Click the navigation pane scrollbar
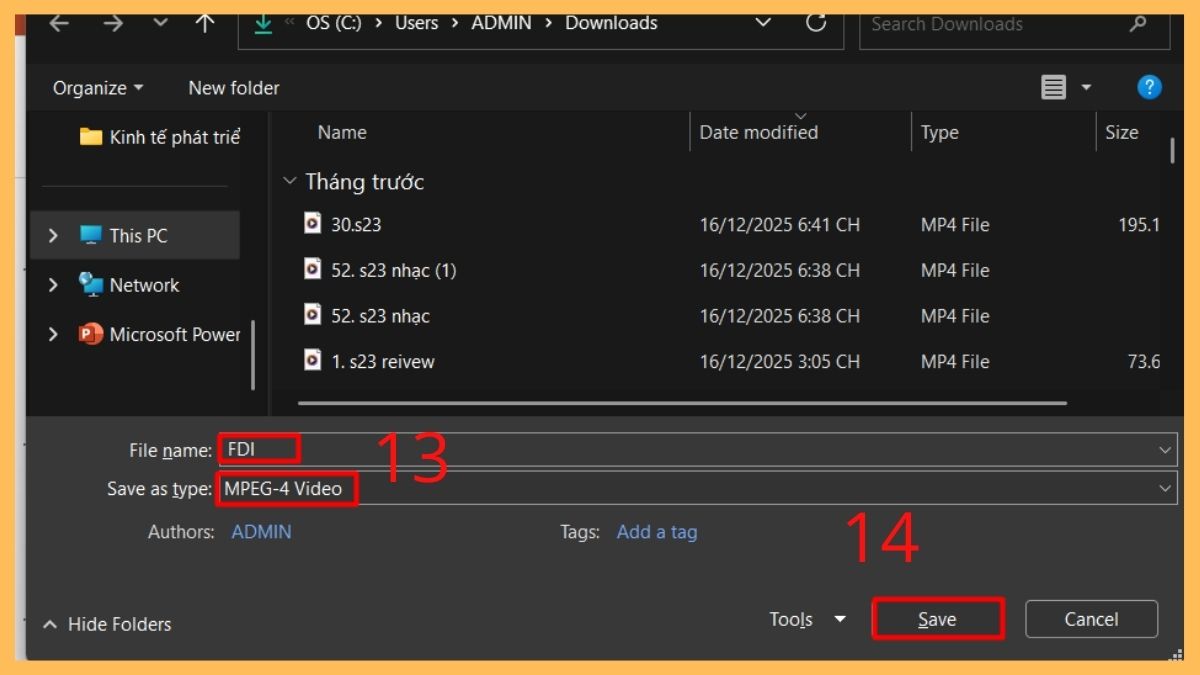Screen dimensions: 1200x675 [253, 355]
